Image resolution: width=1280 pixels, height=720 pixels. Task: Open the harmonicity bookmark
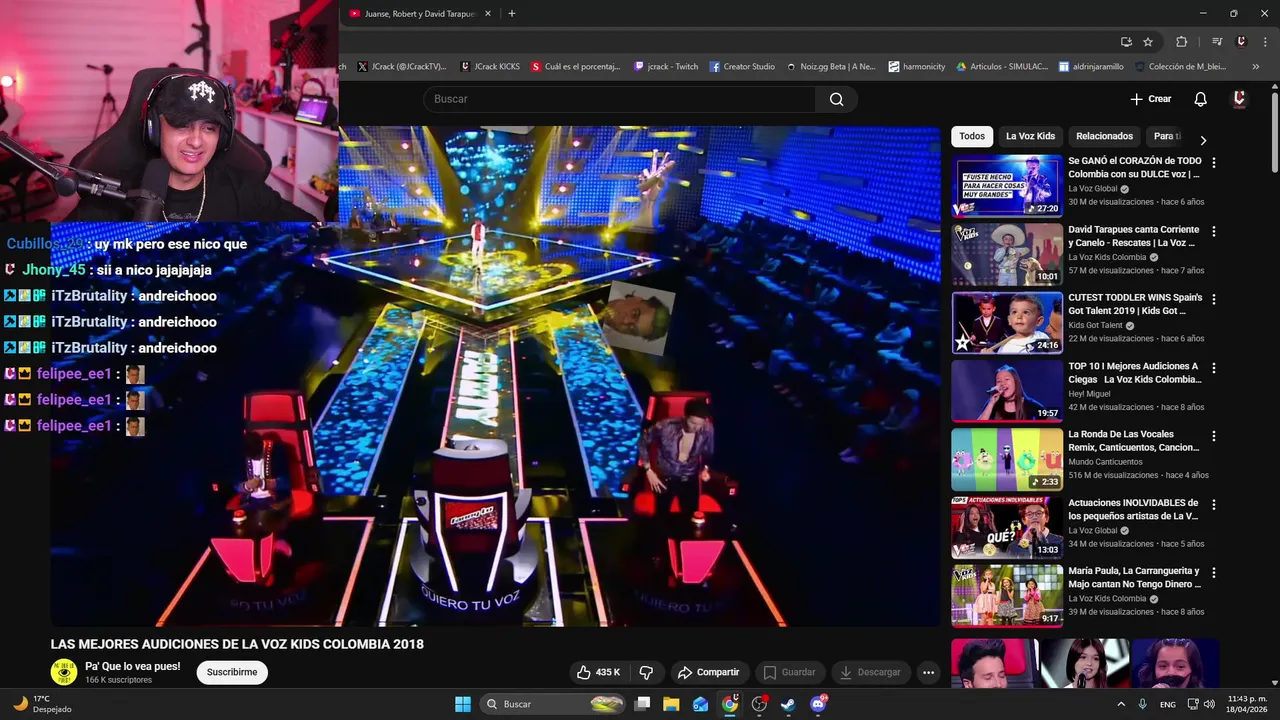917,67
